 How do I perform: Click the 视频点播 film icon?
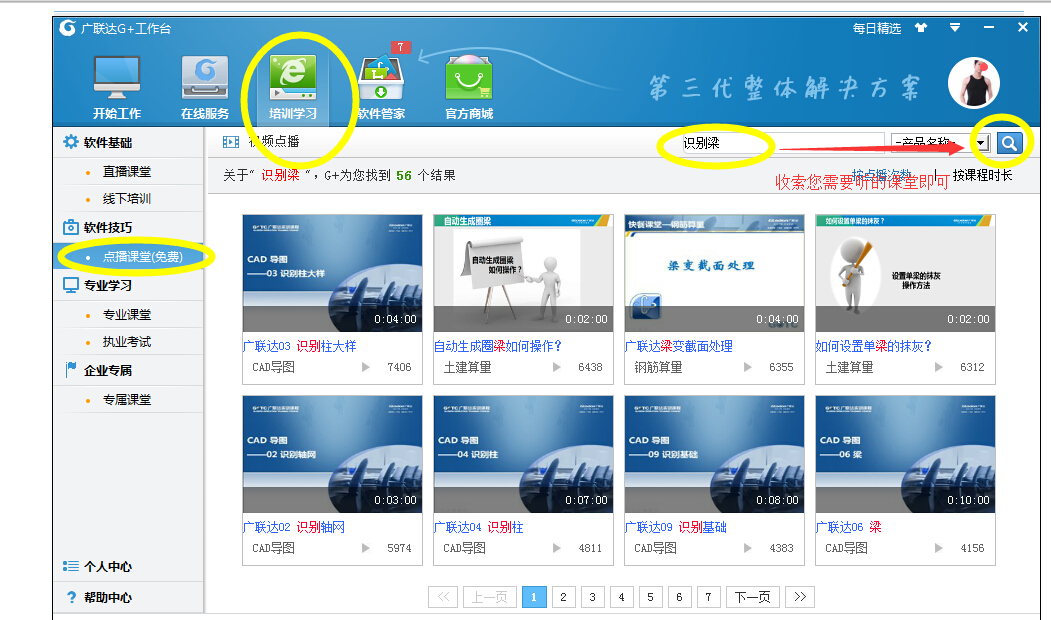coord(231,141)
